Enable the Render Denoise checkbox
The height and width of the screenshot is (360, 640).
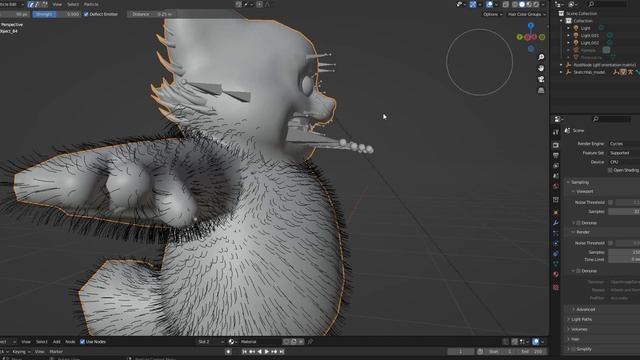[578, 271]
